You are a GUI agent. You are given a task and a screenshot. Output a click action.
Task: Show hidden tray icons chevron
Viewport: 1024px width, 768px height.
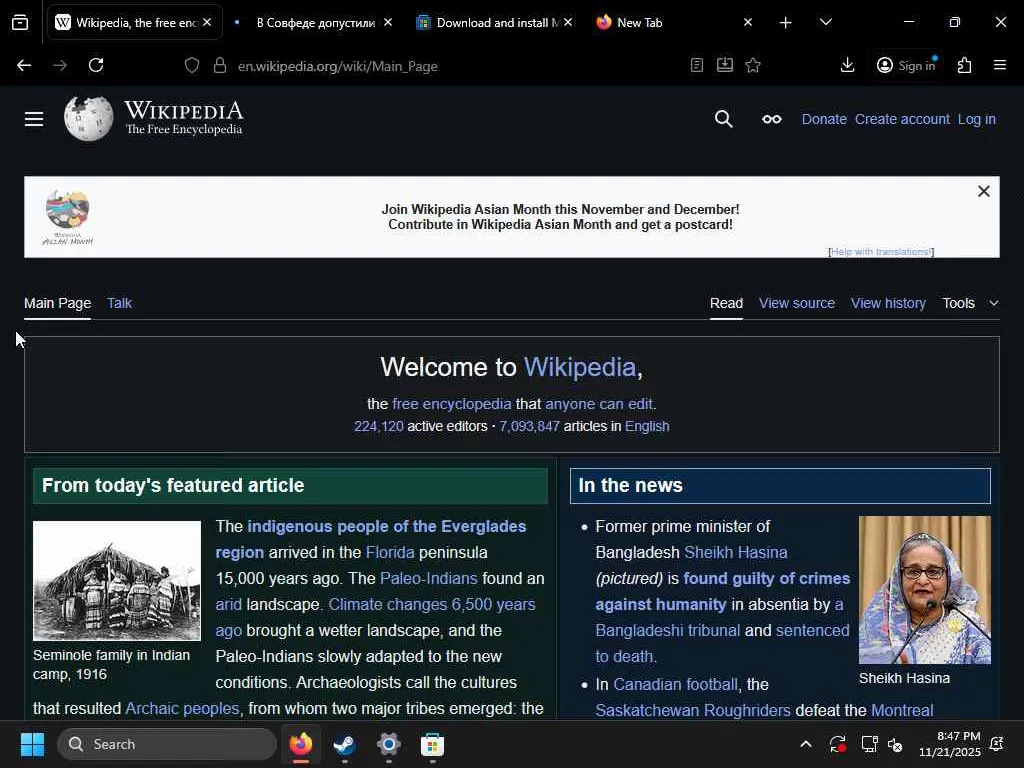click(x=806, y=744)
